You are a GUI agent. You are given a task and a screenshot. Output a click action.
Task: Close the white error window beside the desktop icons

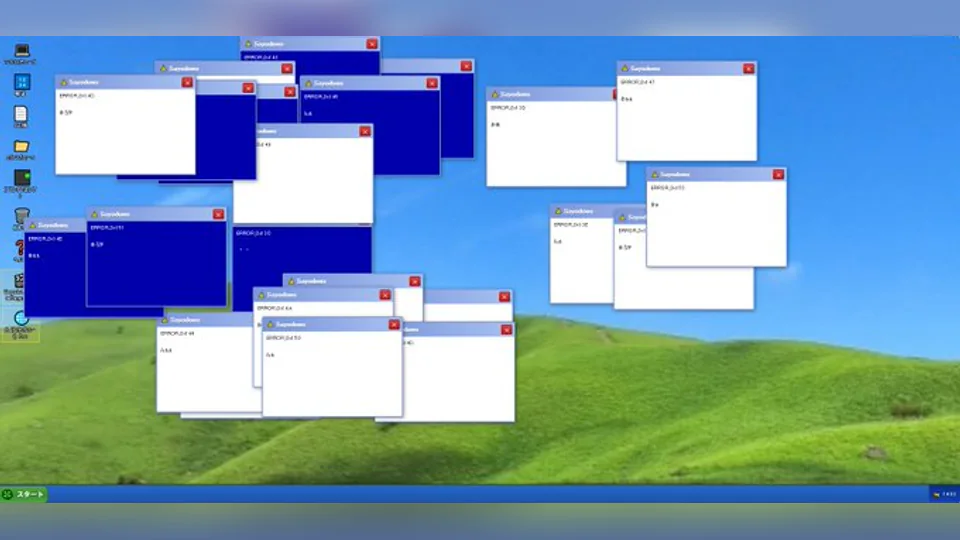coord(187,82)
